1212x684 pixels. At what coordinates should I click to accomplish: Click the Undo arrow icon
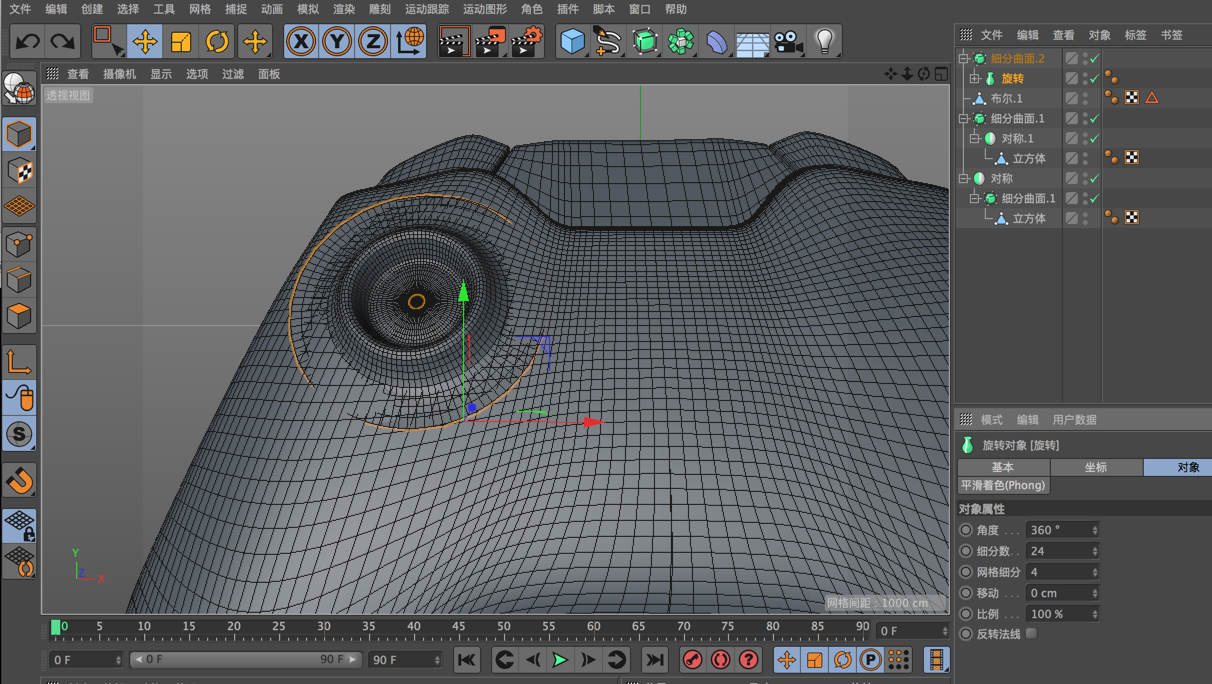[x=27, y=41]
